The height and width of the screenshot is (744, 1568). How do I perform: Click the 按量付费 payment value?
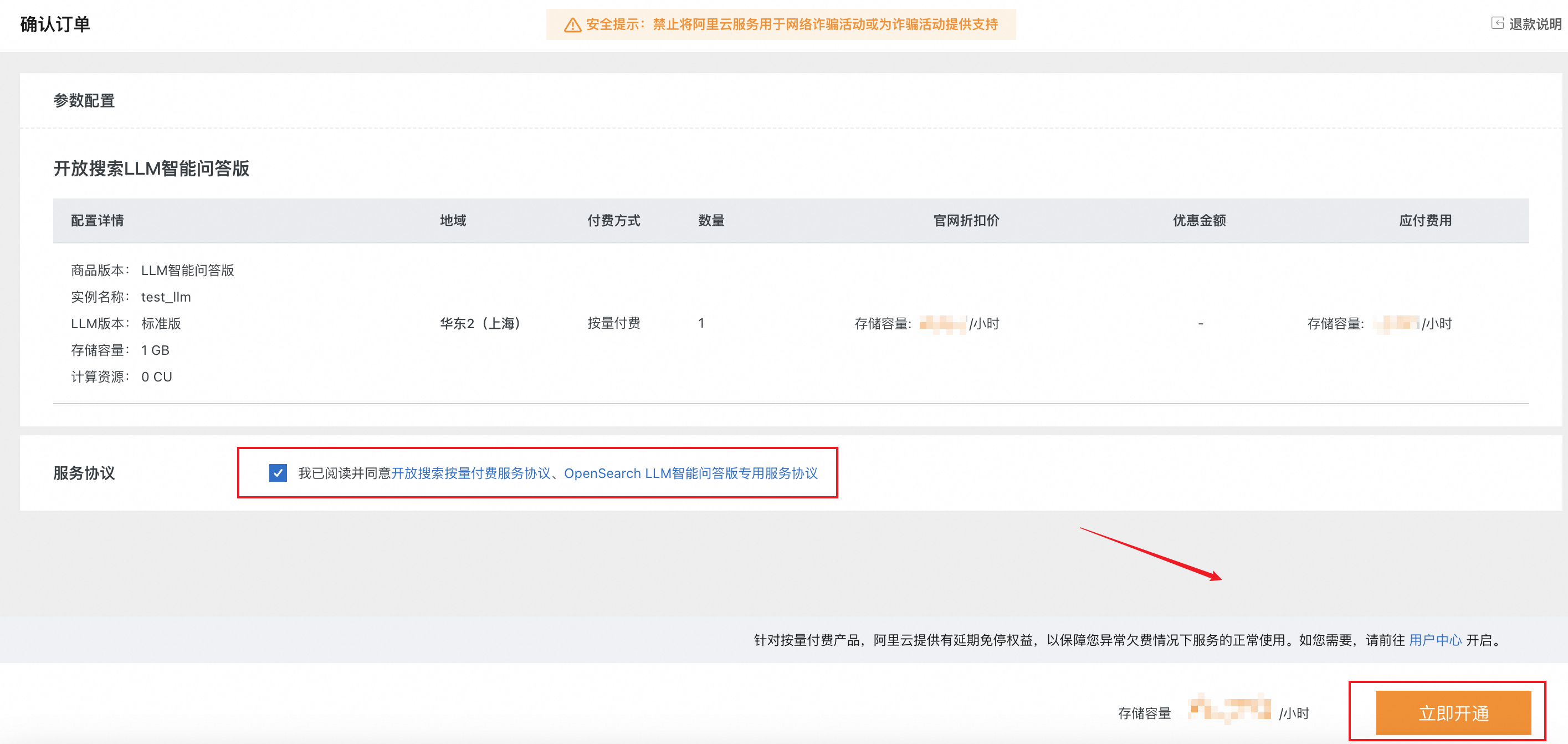(613, 323)
